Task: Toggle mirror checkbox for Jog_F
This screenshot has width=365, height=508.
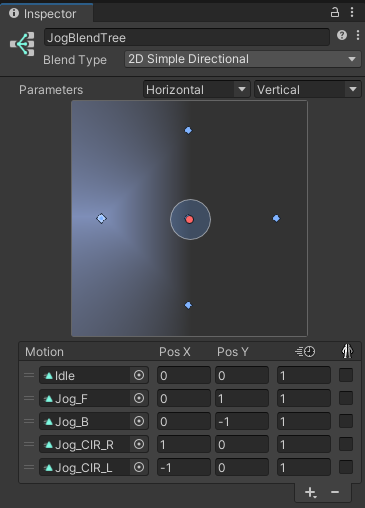Action: coord(346,398)
